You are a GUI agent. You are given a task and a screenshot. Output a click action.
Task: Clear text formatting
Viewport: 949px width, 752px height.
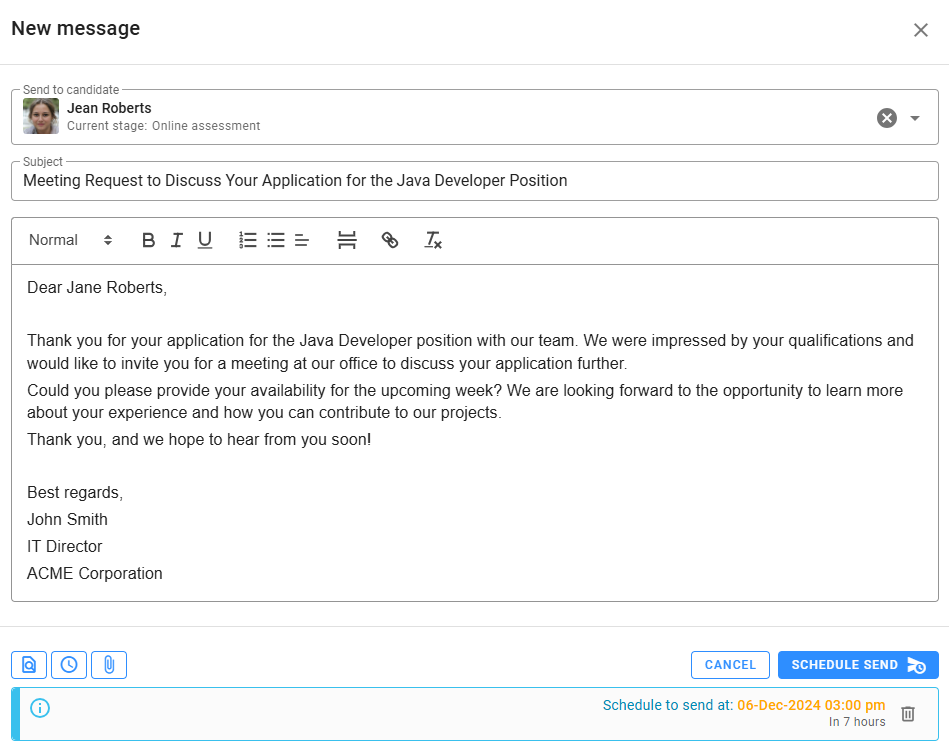433,240
